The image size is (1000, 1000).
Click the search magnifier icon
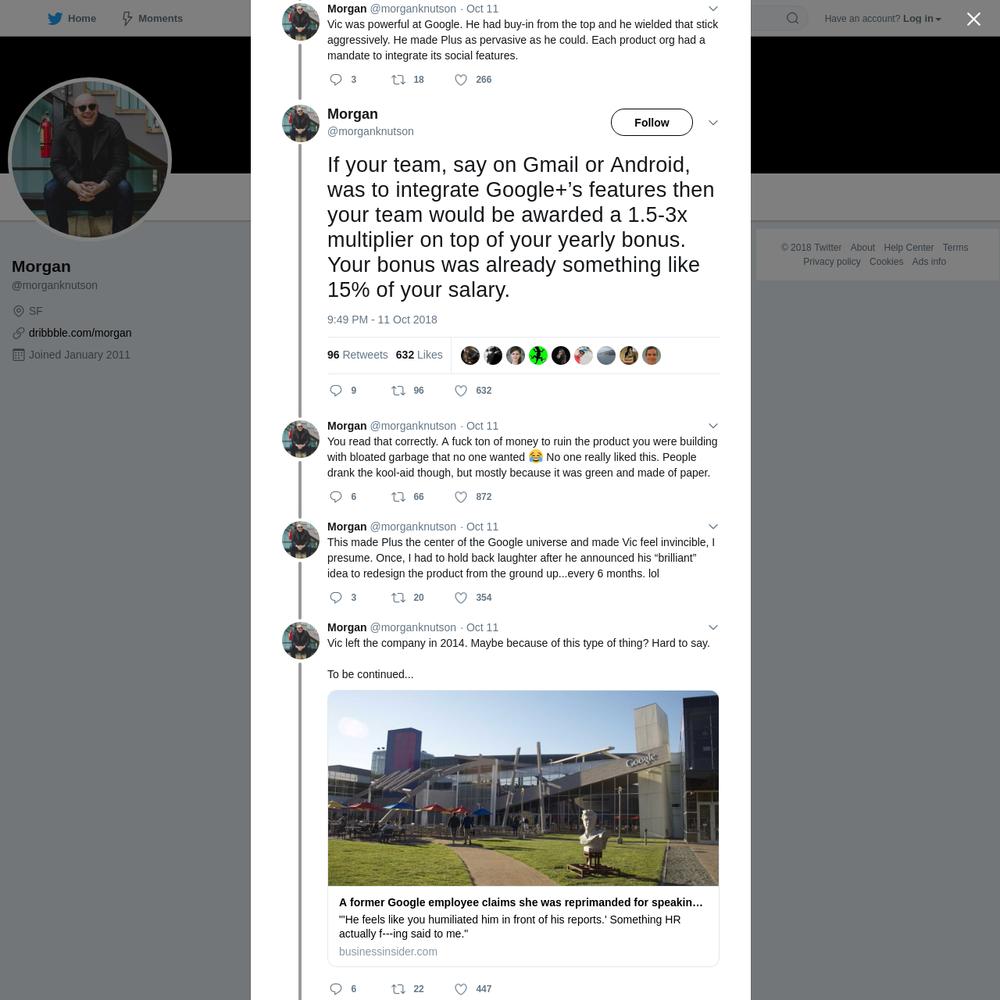click(x=792, y=18)
